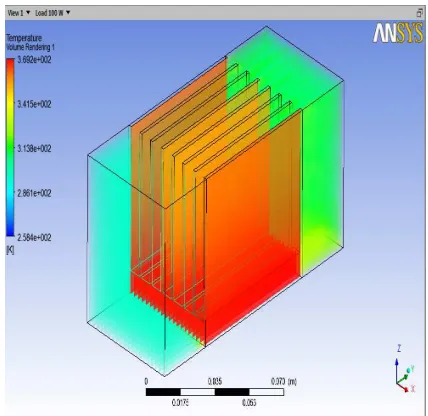The width and height of the screenshot is (428, 416).
Task: Pick the red top of the temperature color bar
Action: click(10, 63)
